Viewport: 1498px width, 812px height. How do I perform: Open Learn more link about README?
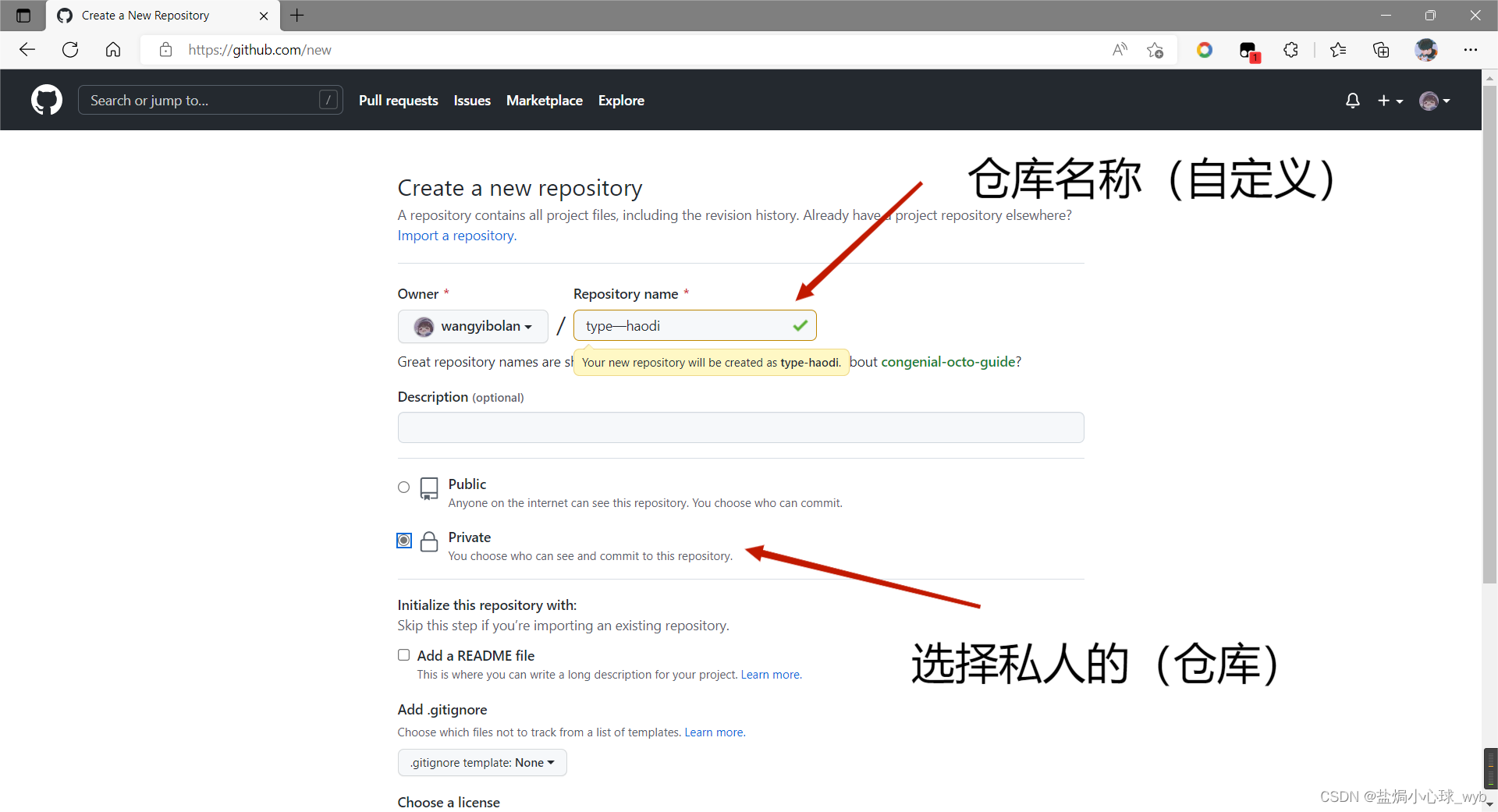coord(770,675)
